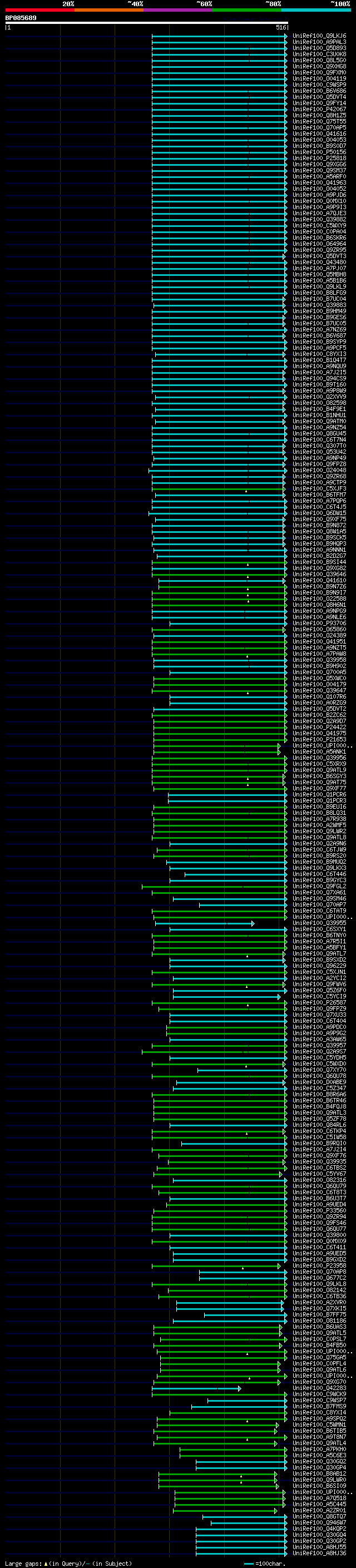Click the alignment bar of UniRef100_Q9LKJ6
This screenshot has width=356, height=1568.
pyautogui.click(x=219, y=36)
